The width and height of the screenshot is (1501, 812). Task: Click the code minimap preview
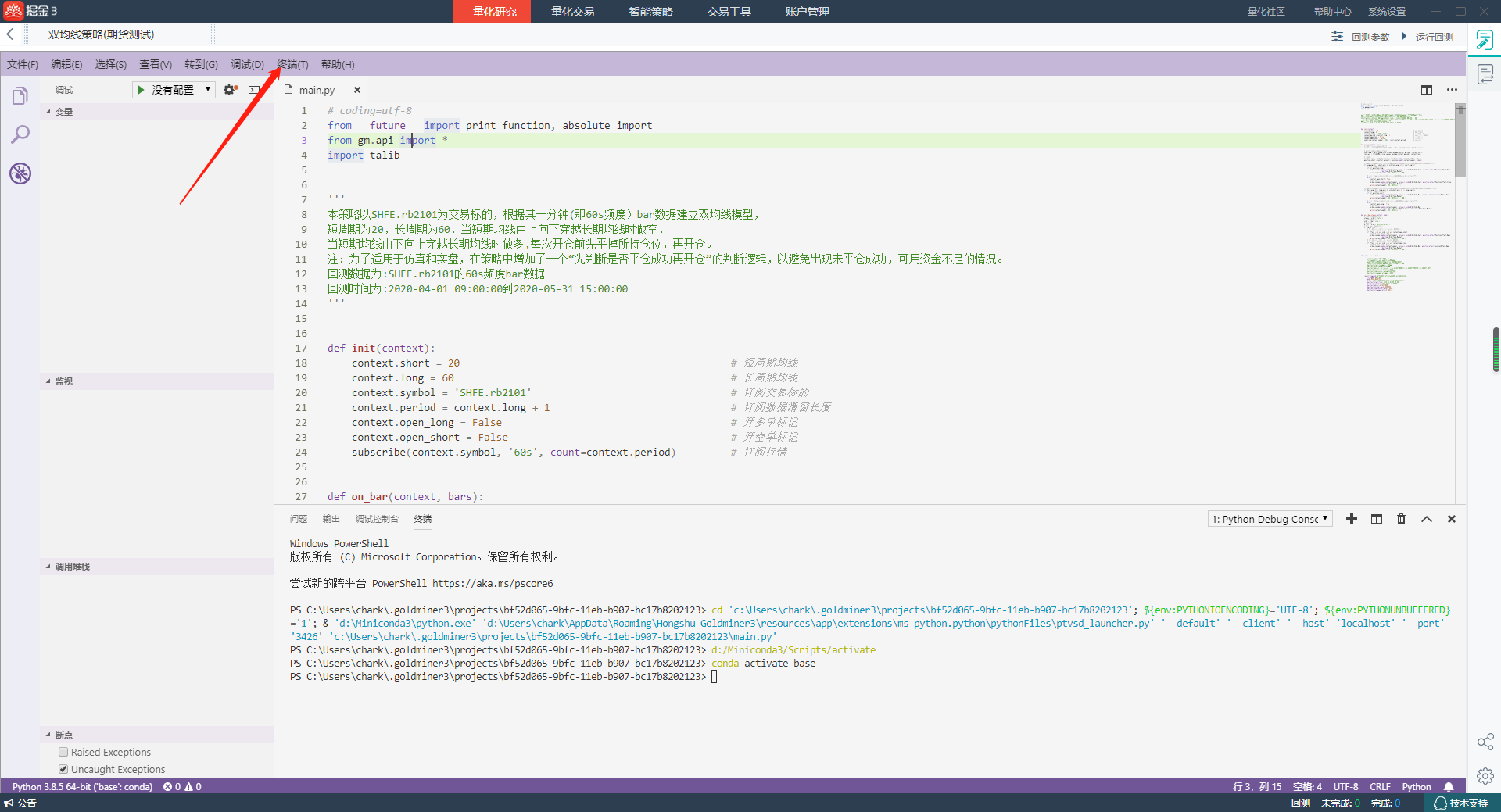(x=1407, y=197)
